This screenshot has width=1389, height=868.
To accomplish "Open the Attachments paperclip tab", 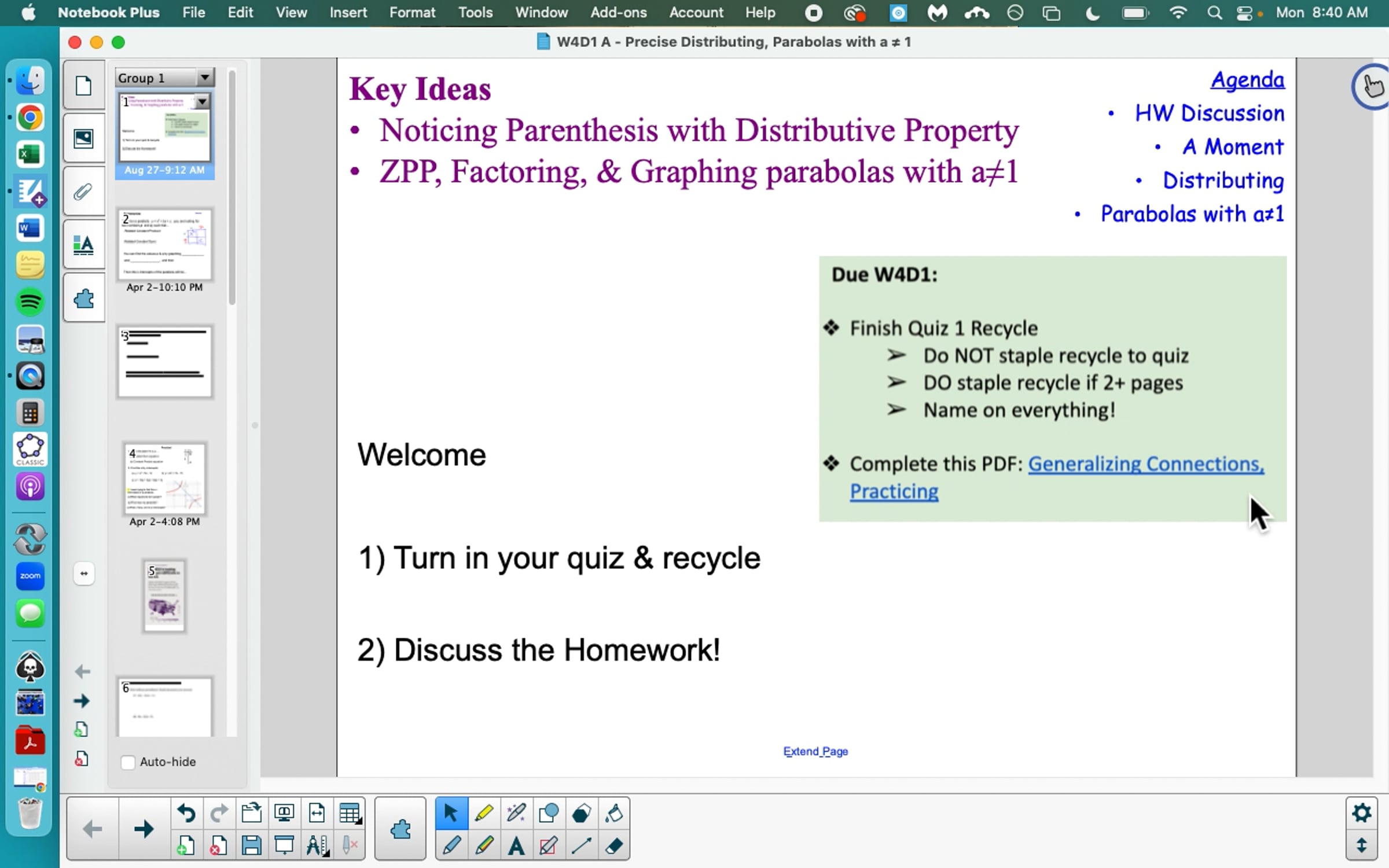I will pyautogui.click(x=84, y=192).
